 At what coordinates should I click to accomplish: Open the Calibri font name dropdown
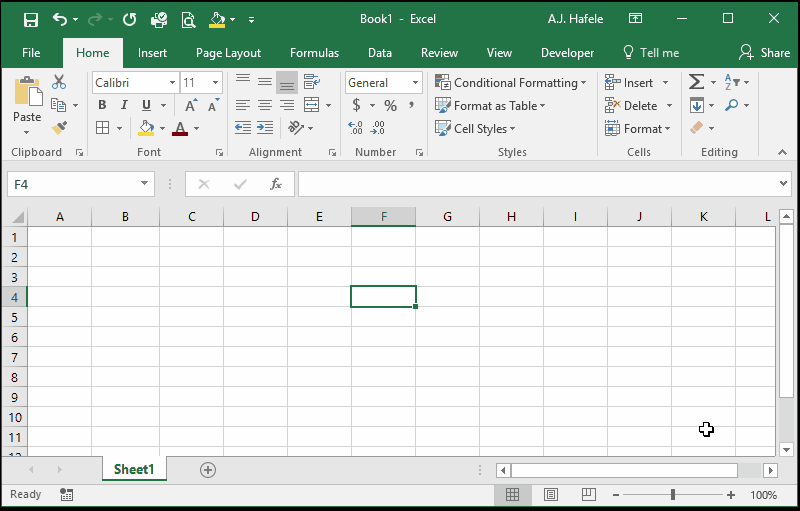click(172, 83)
